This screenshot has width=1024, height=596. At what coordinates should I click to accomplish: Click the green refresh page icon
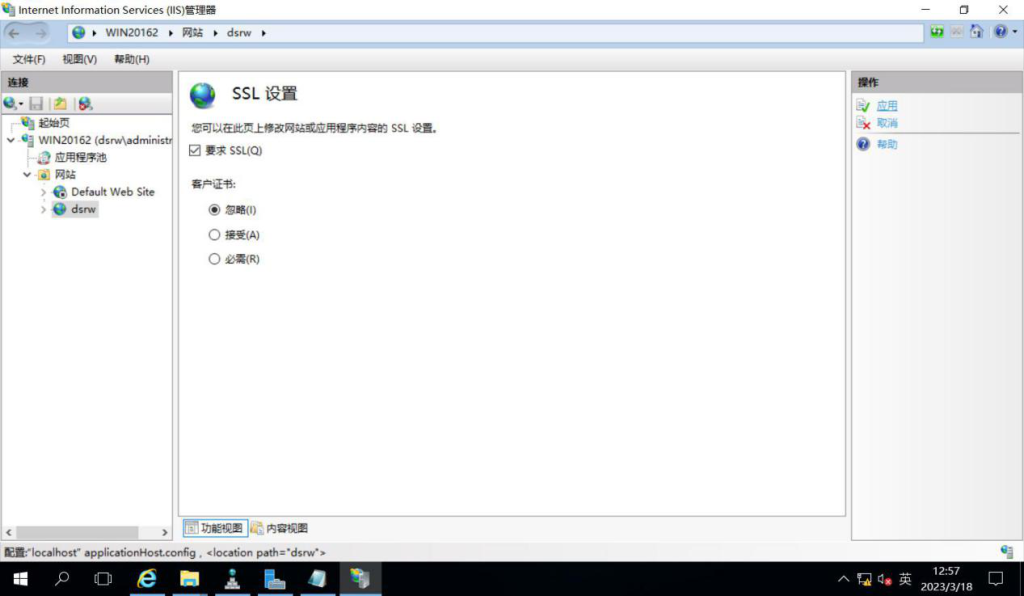pyautogui.click(x=937, y=32)
